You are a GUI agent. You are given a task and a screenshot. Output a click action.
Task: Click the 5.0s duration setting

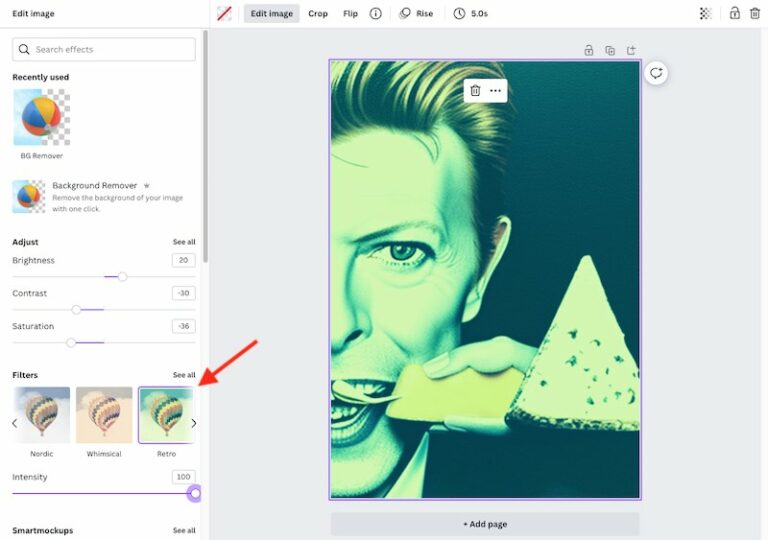click(480, 14)
